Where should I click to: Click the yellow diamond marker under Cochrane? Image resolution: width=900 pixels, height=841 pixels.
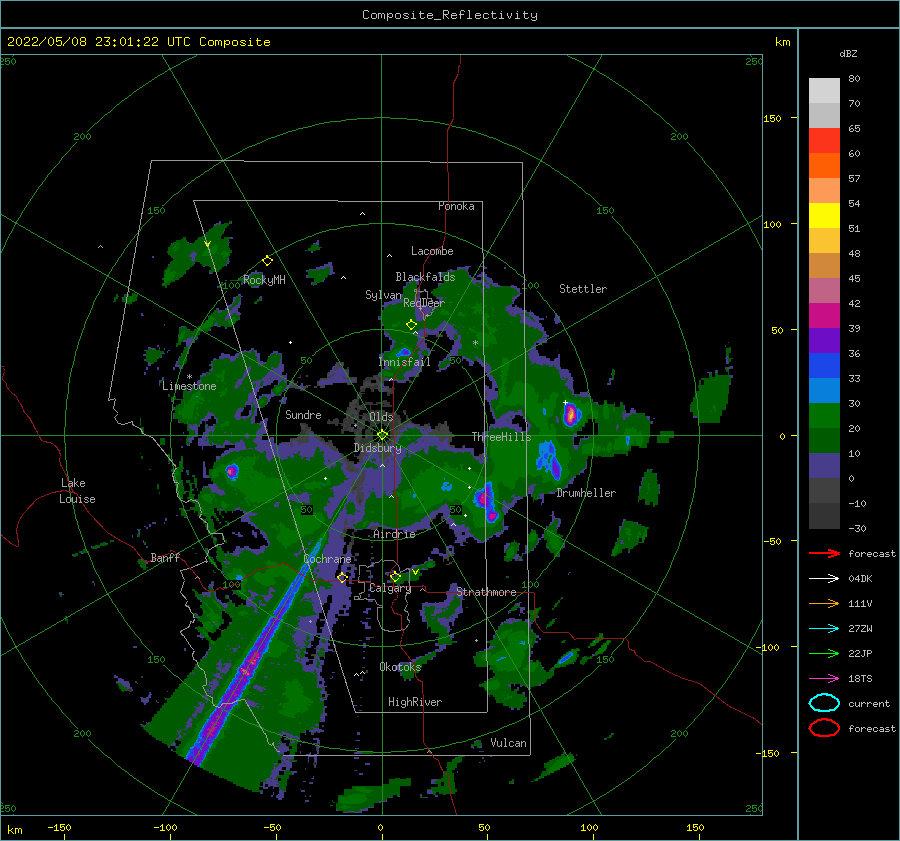tap(342, 578)
